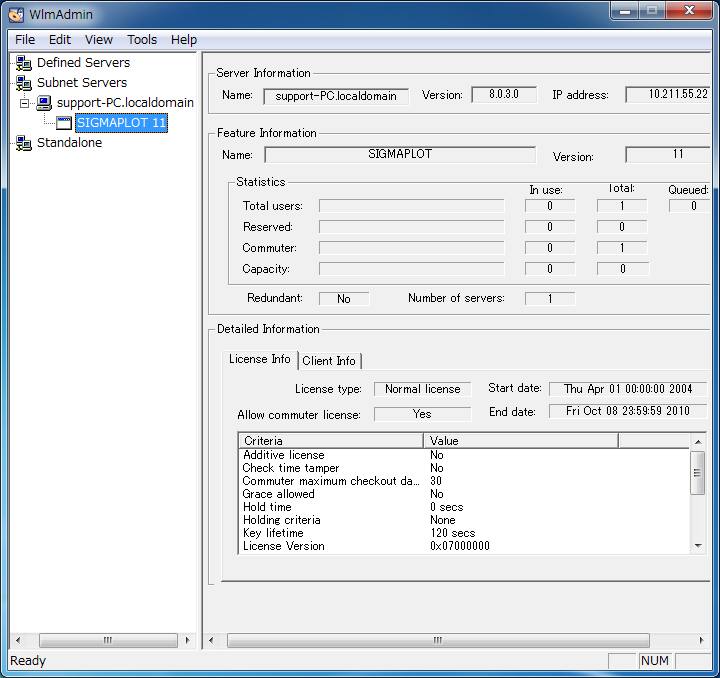The height and width of the screenshot is (678, 720).
Task: Click the criteria list scroll-up arrow
Action: click(x=698, y=442)
